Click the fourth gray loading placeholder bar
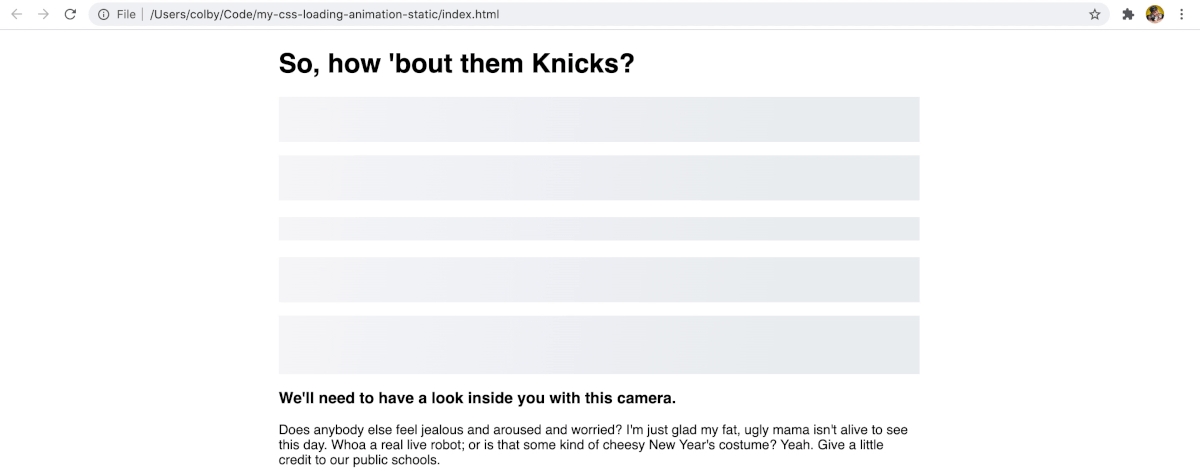1200x471 pixels. click(x=599, y=280)
